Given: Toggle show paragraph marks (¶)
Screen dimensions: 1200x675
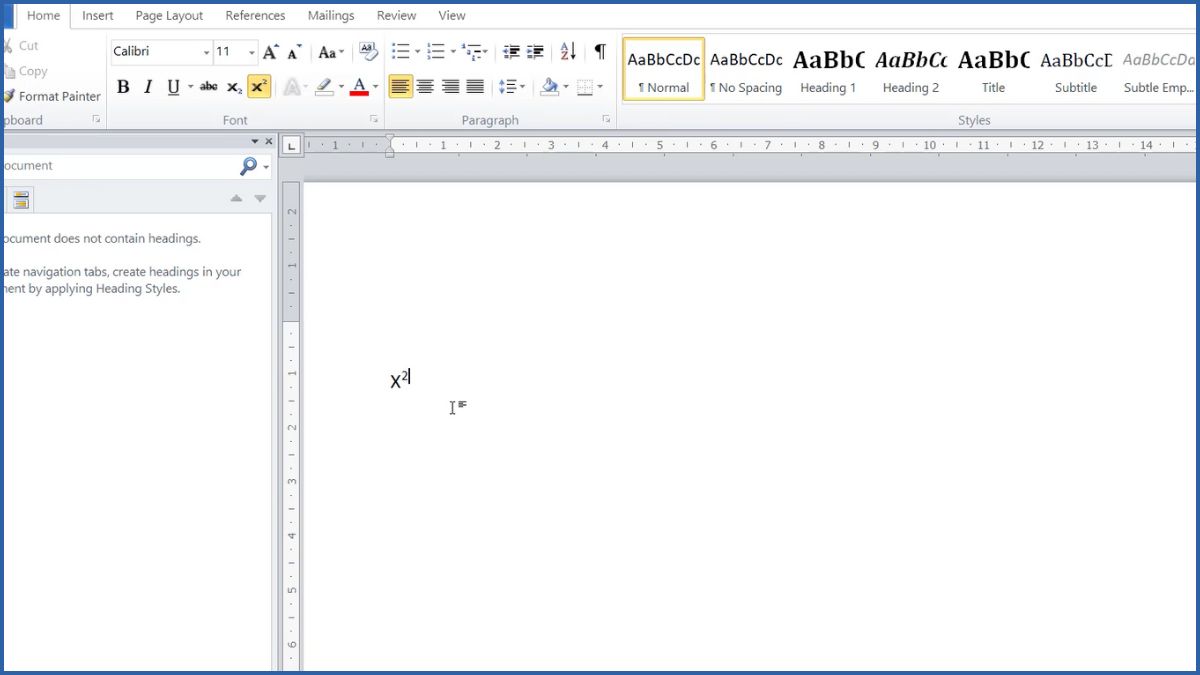Looking at the screenshot, I should pos(599,52).
